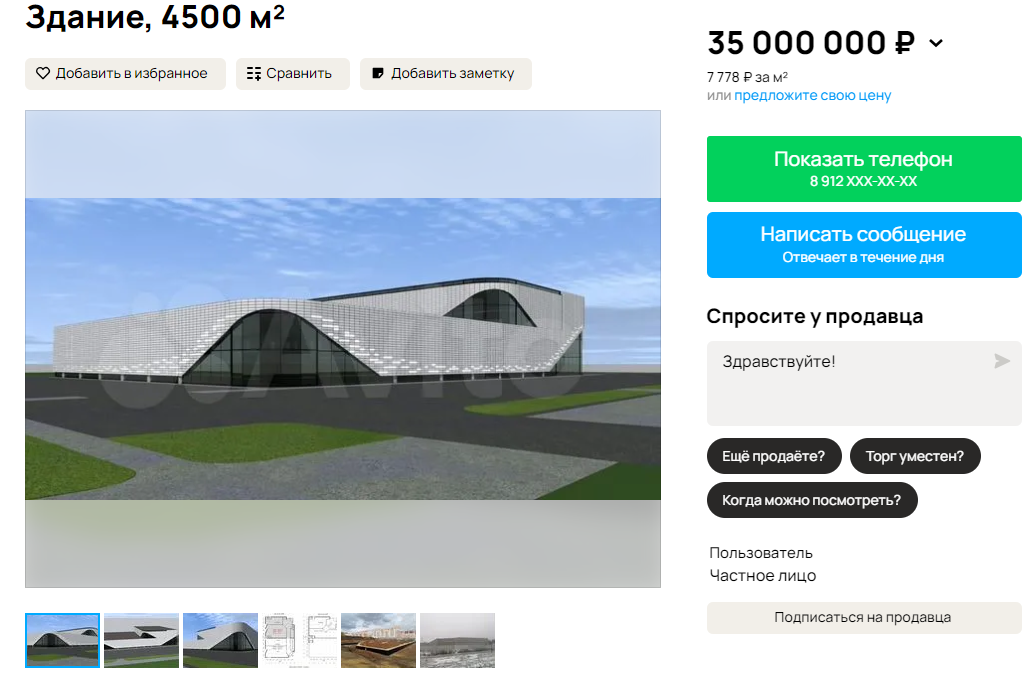Select the third building render thumbnail
This screenshot has width=1028, height=690.
click(220, 640)
